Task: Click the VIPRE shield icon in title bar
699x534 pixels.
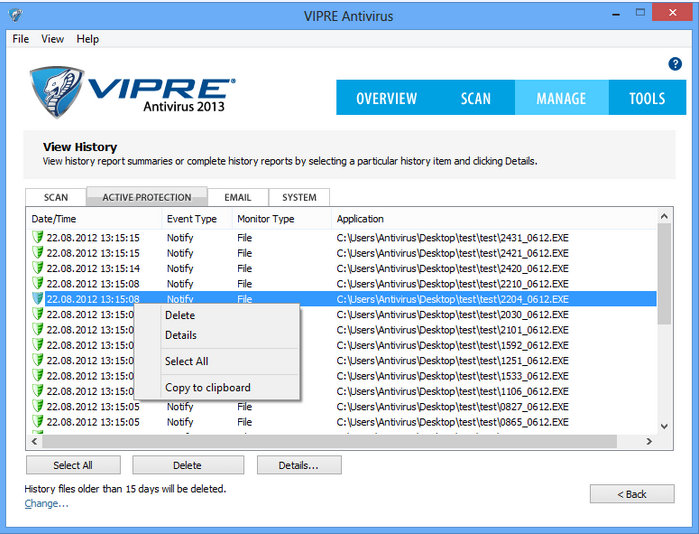Action: 15,16
